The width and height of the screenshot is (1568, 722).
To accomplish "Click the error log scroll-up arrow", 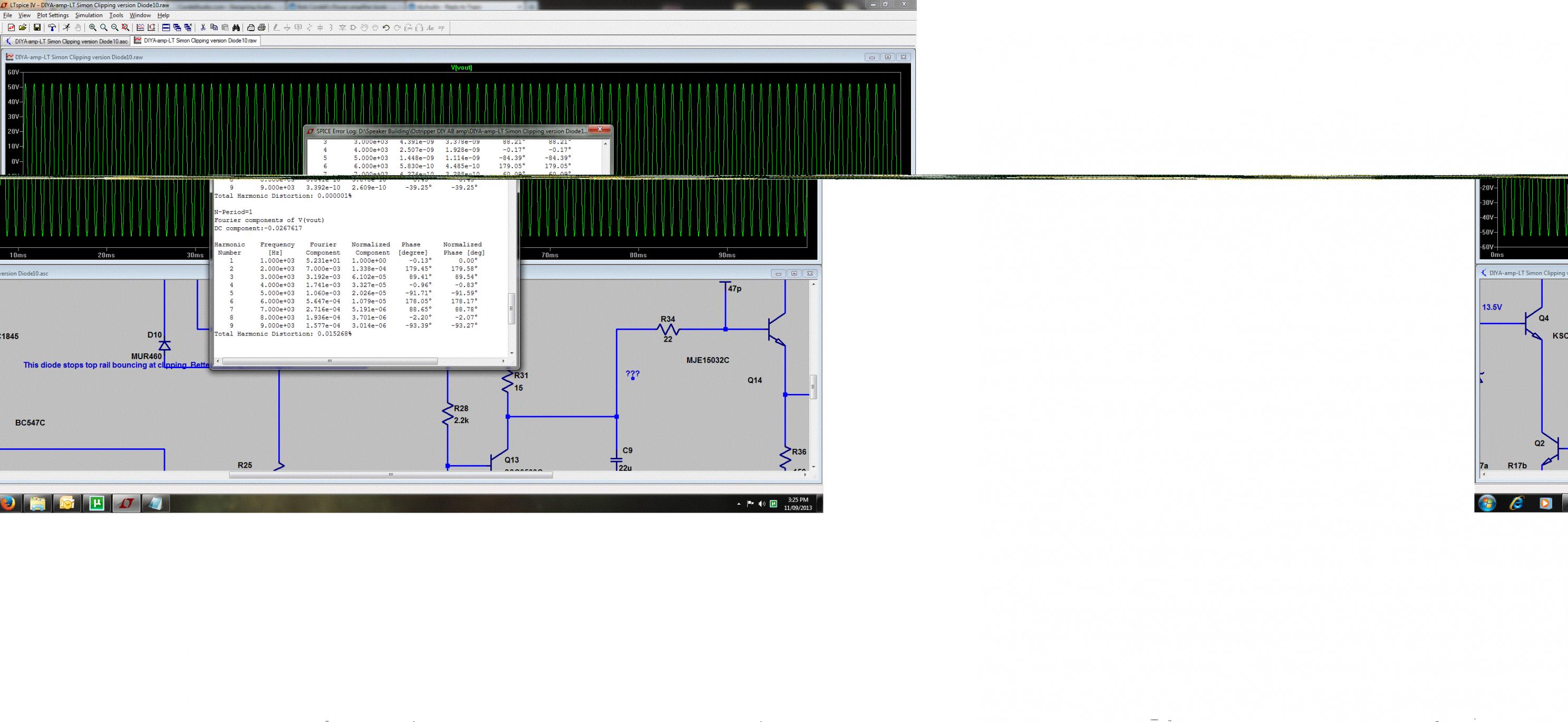I will click(605, 143).
